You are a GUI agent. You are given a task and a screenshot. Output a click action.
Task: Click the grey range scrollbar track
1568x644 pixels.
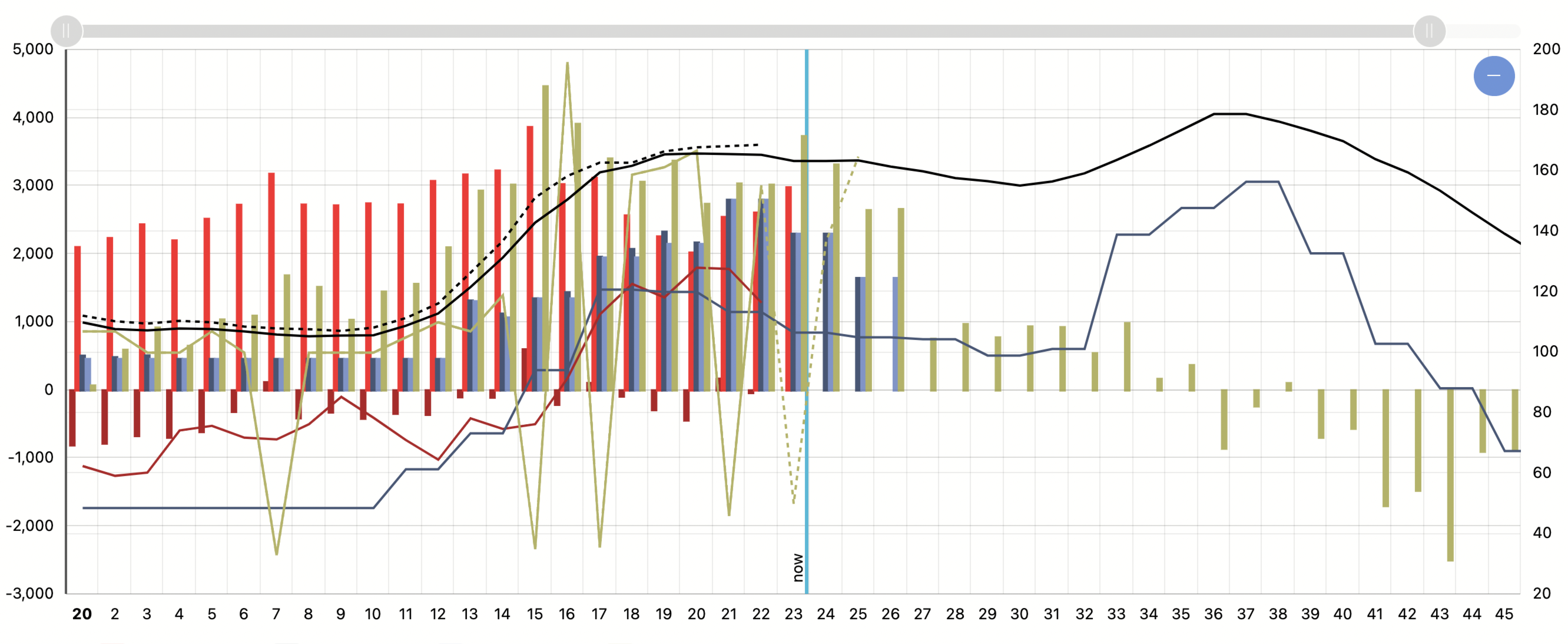747,31
